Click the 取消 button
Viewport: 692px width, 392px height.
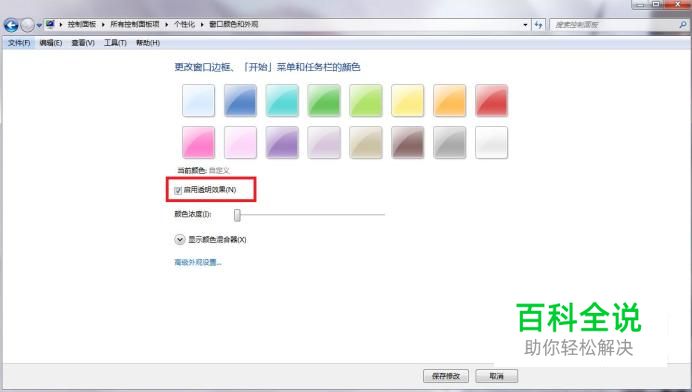coord(496,376)
